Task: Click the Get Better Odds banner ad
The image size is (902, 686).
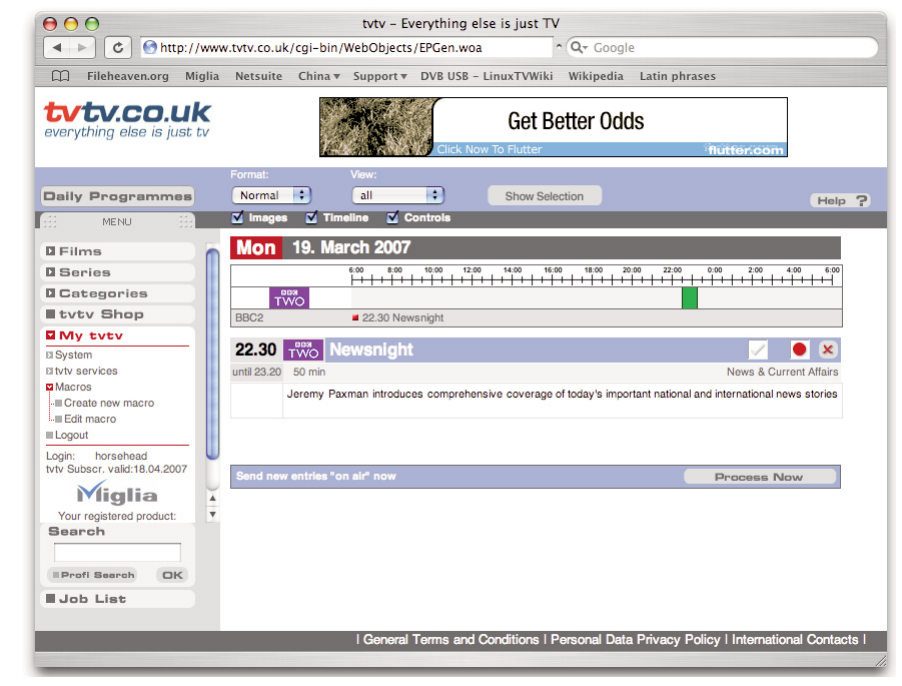Action: coord(553,127)
